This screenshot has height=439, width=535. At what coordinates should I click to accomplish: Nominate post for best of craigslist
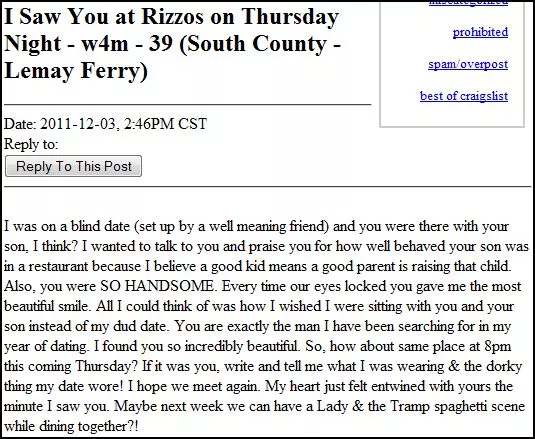click(x=464, y=96)
